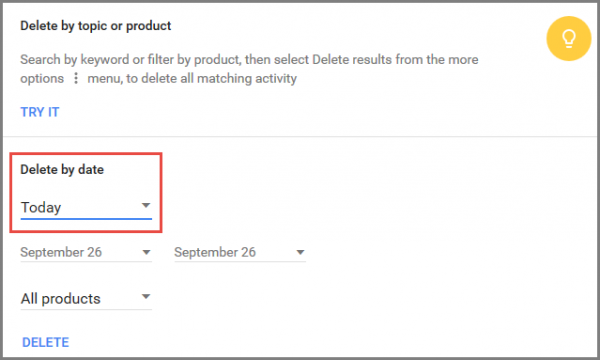Open the All products dropdown

86,299
